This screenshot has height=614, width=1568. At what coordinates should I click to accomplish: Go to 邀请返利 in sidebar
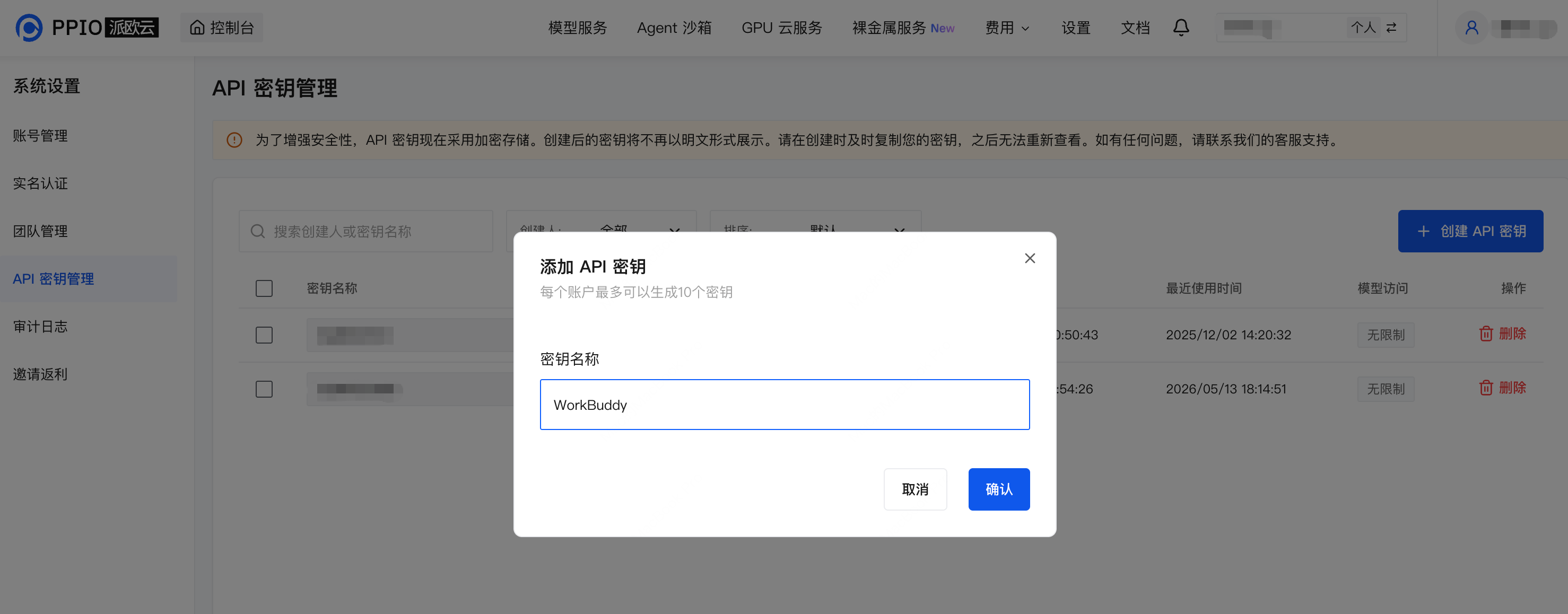[40, 374]
